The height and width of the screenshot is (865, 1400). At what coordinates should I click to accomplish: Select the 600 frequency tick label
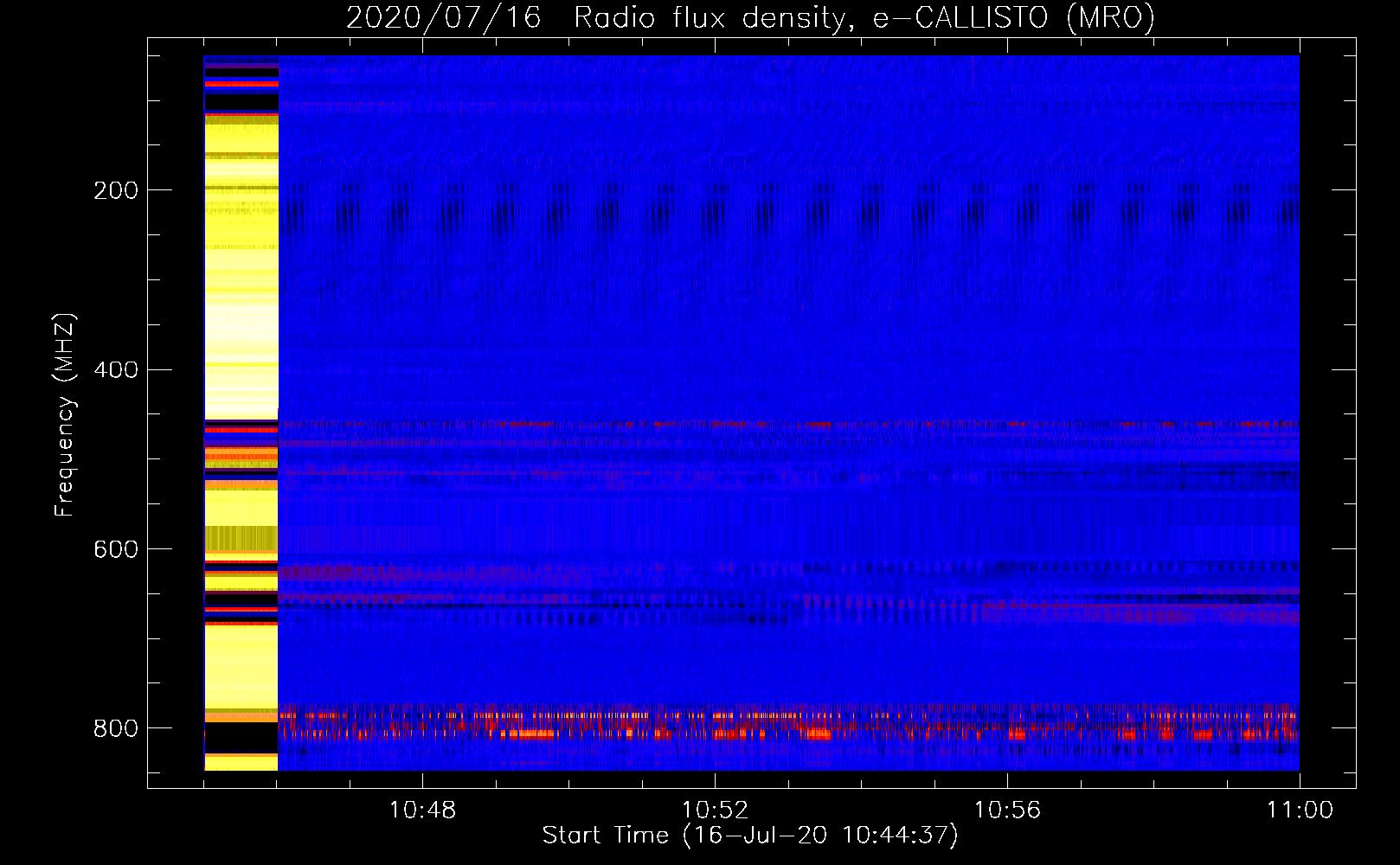click(x=116, y=549)
